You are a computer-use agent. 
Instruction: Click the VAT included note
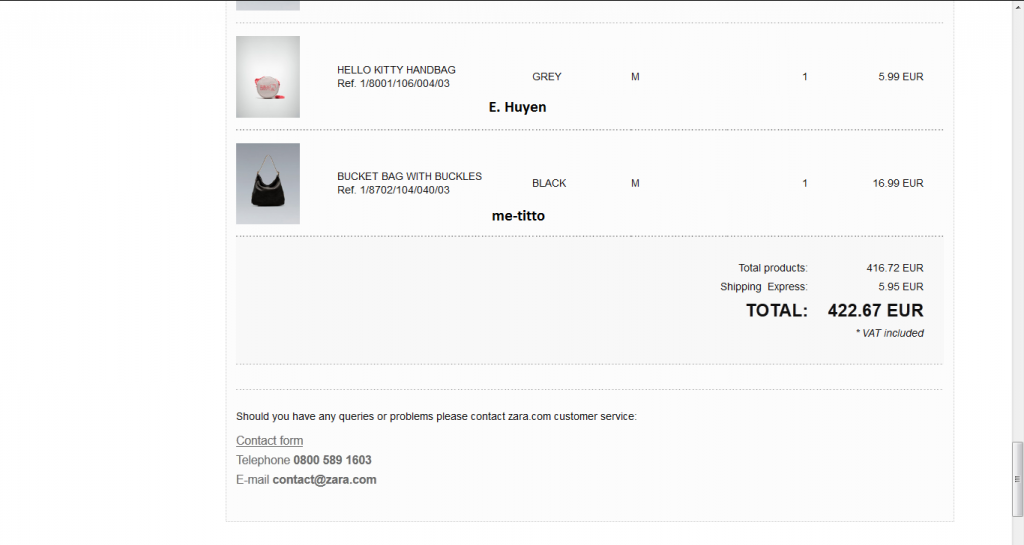pyautogui.click(x=889, y=333)
